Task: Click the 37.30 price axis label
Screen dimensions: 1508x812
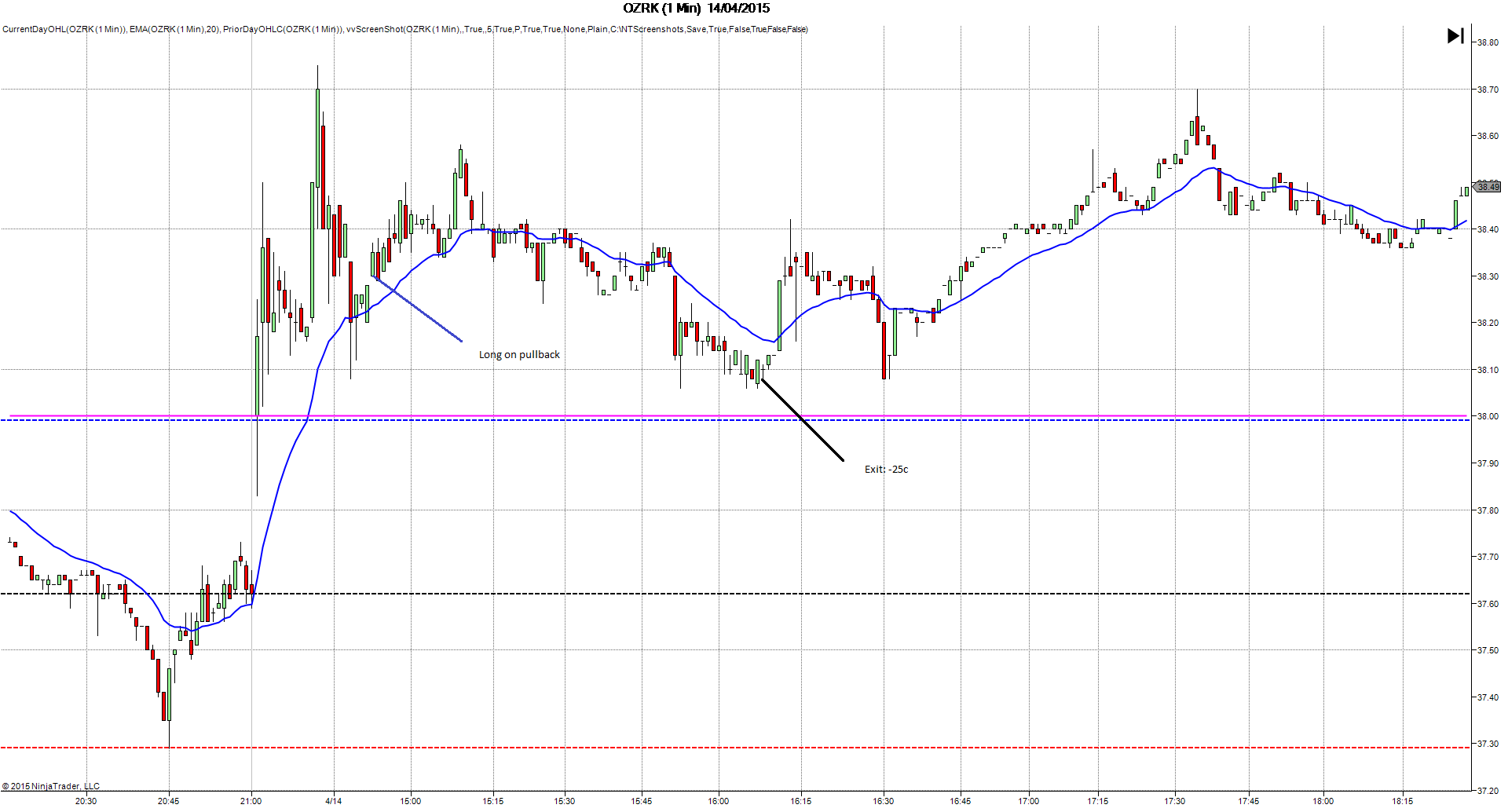Action: coord(1488,744)
